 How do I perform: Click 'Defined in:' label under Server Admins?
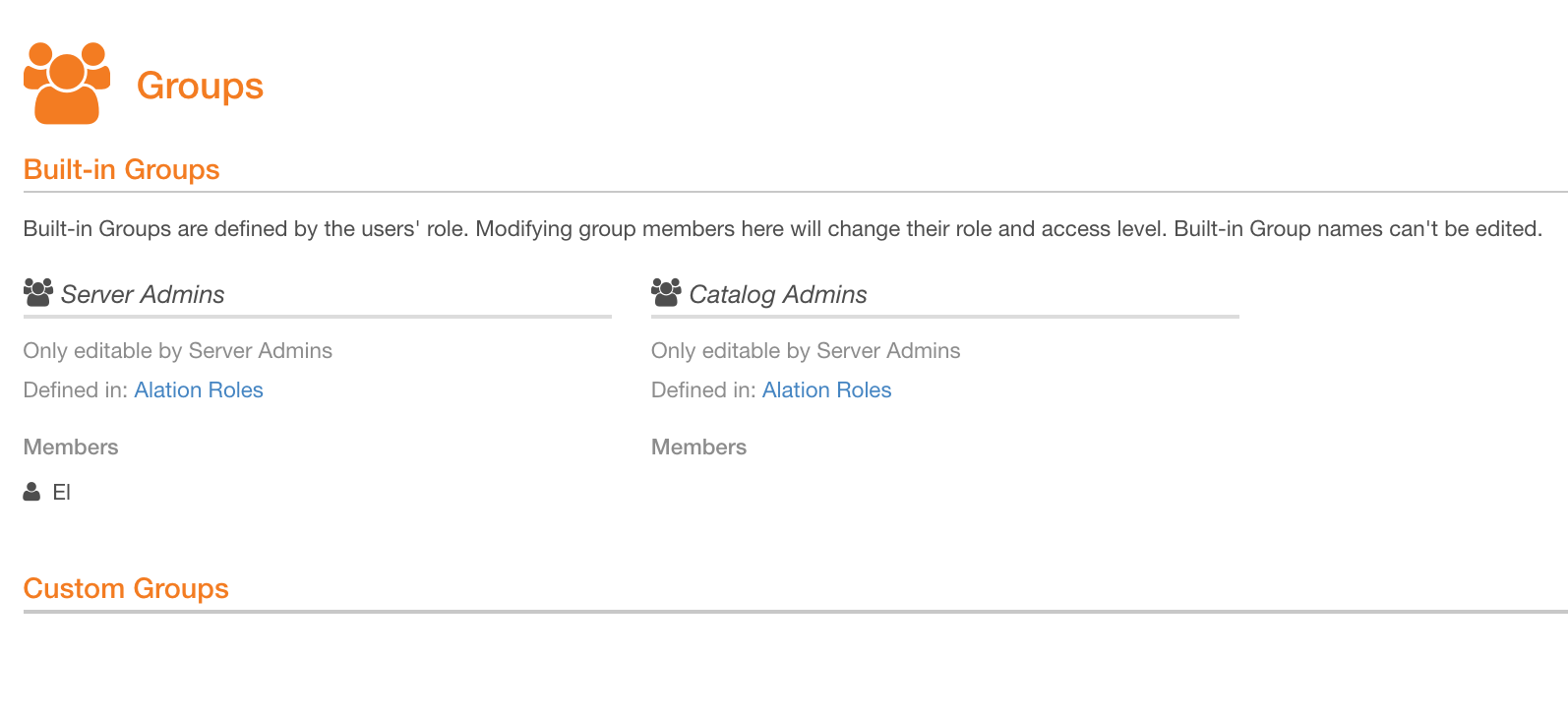click(x=76, y=390)
